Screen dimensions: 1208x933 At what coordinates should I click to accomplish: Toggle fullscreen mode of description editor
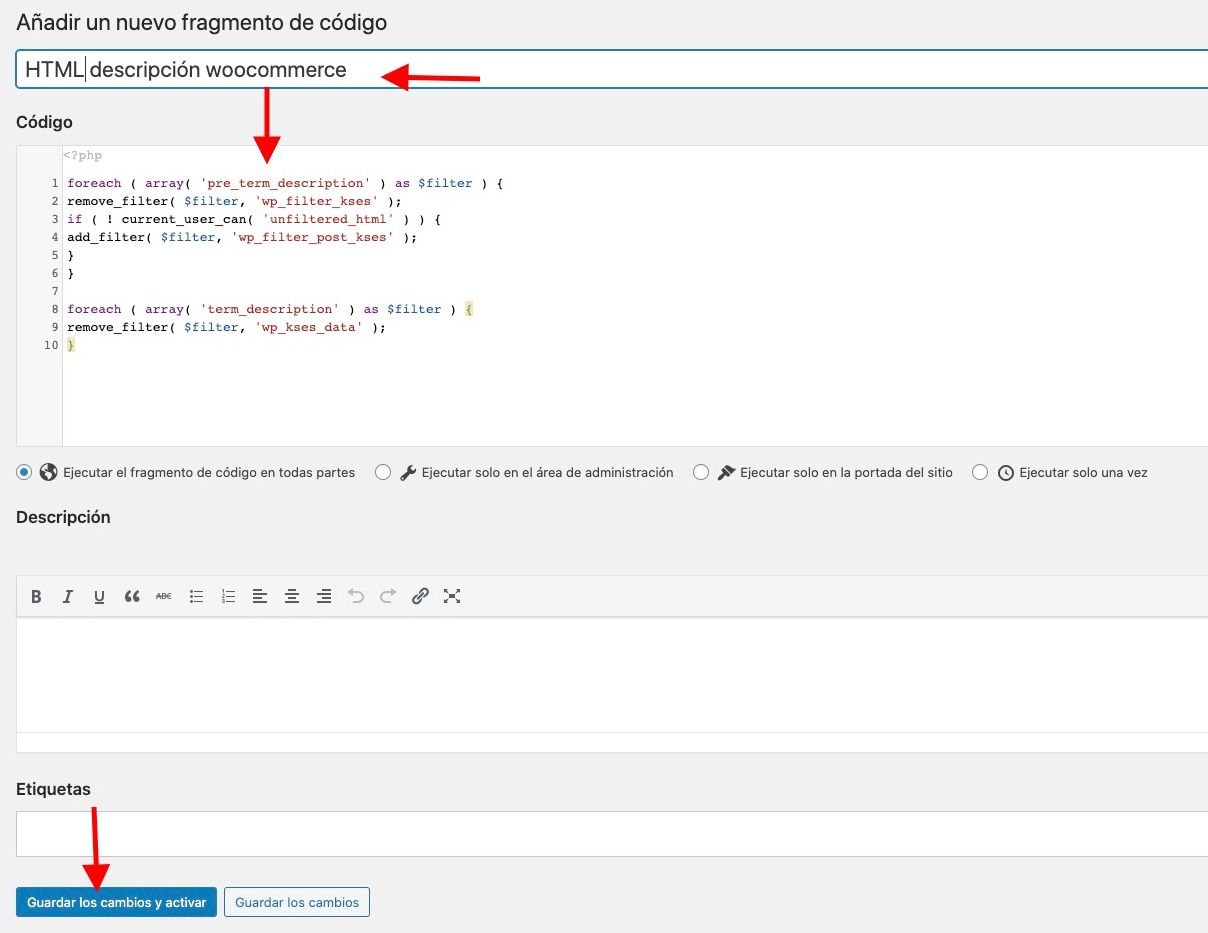click(452, 596)
